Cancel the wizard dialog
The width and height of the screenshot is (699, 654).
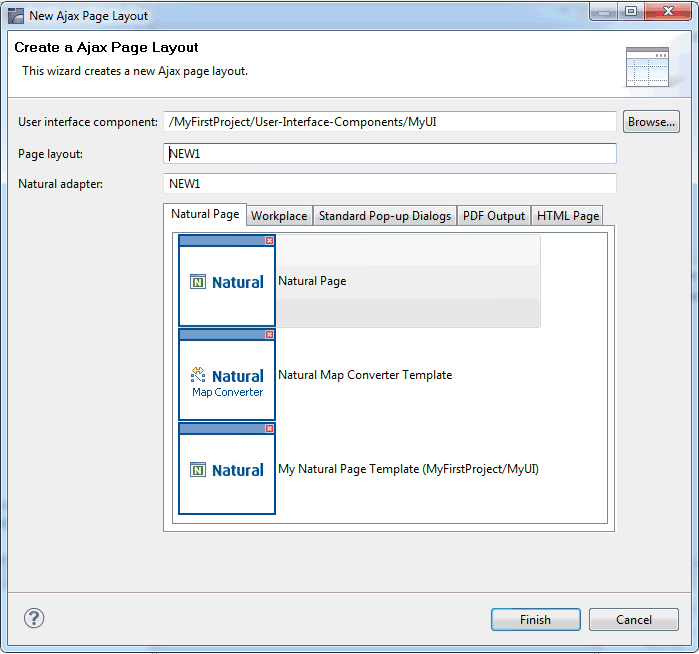point(633,619)
